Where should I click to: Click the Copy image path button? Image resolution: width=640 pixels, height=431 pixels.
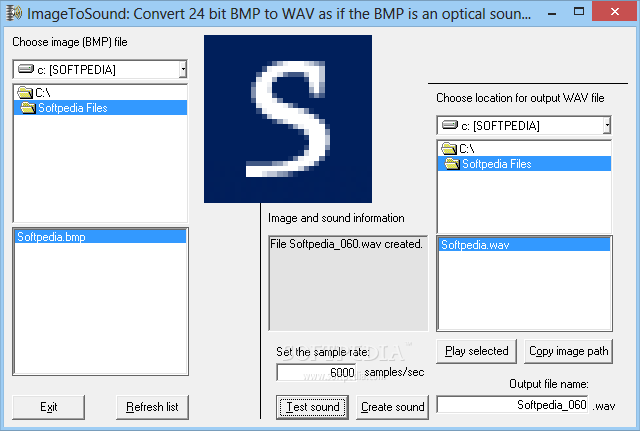pyautogui.click(x=569, y=351)
